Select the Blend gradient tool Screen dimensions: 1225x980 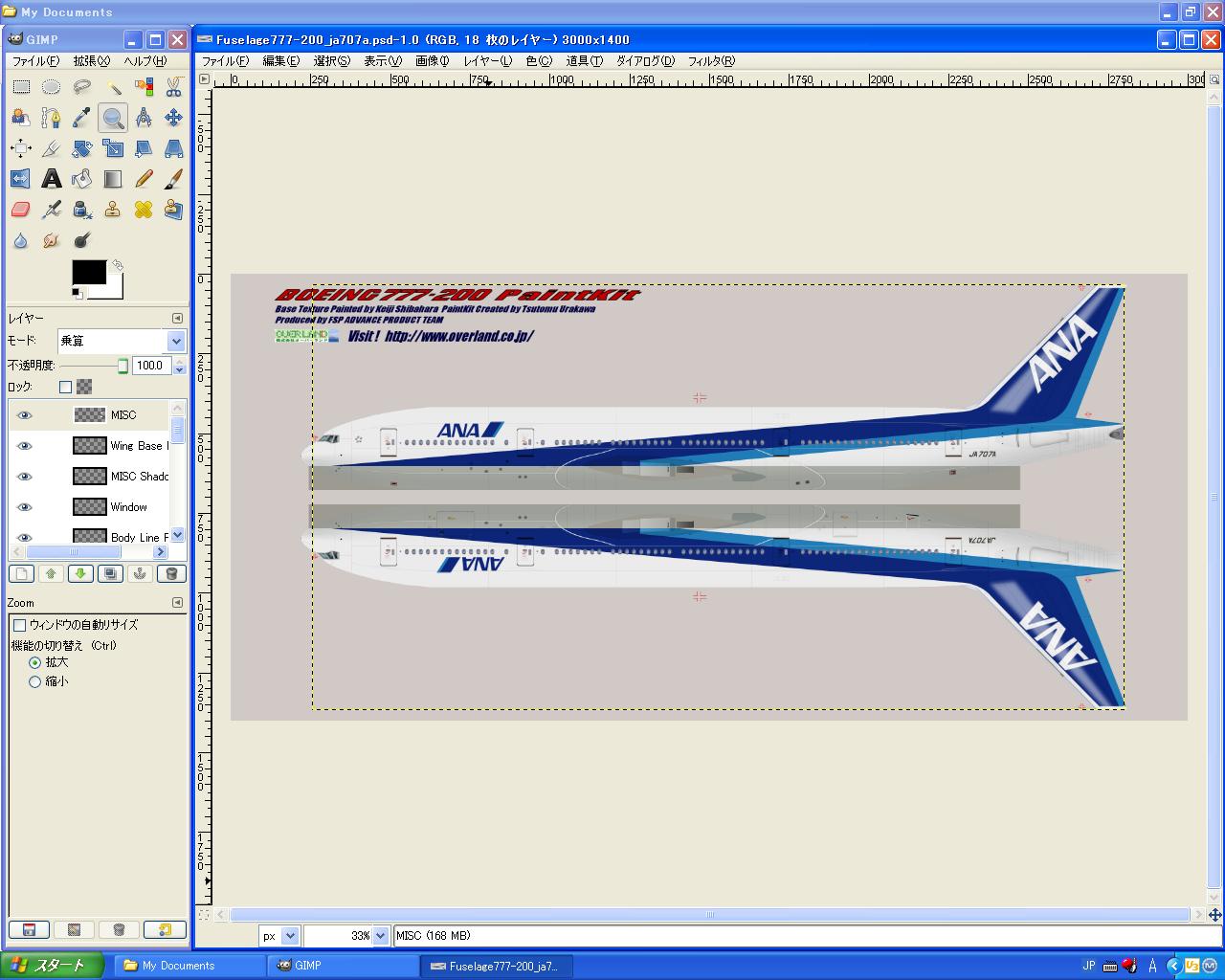tap(113, 179)
